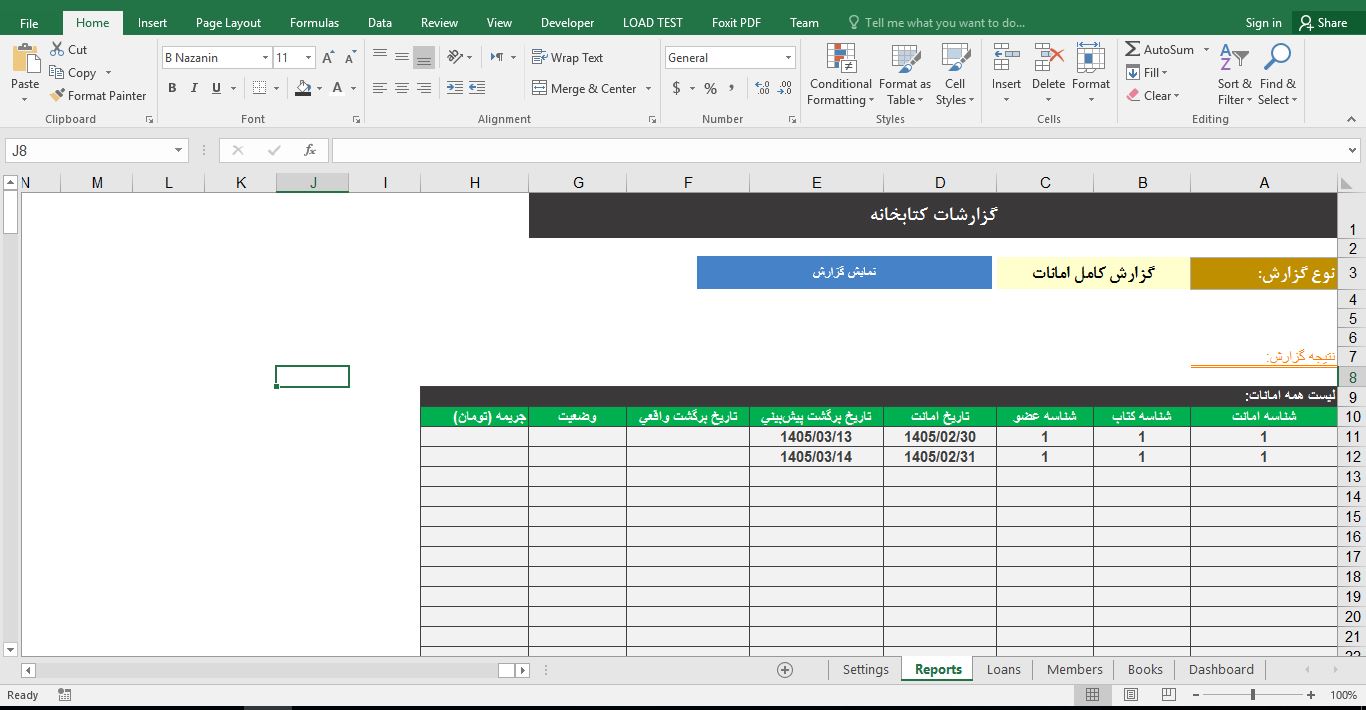Expand the Clear dropdown in Editing
Viewport: 1366px width, 710px height.
(1177, 96)
